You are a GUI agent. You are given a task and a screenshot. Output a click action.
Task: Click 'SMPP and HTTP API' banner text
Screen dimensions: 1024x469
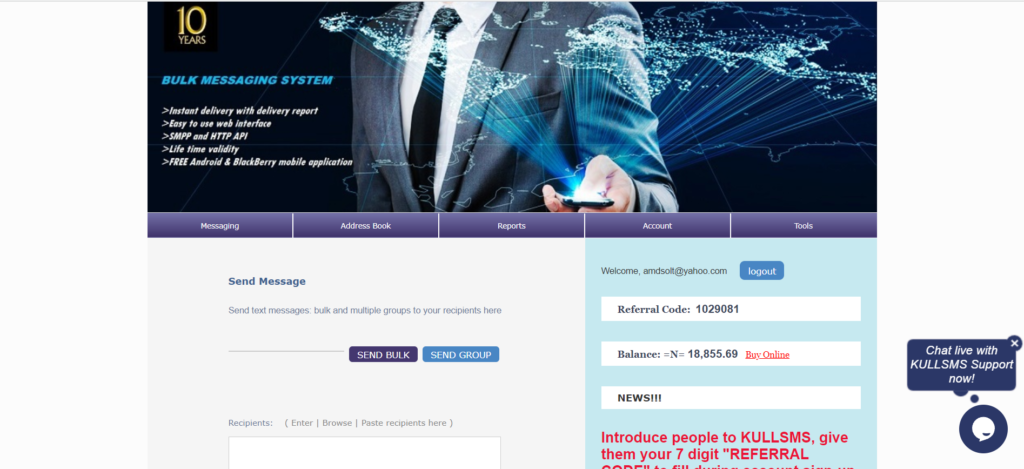pos(204,137)
